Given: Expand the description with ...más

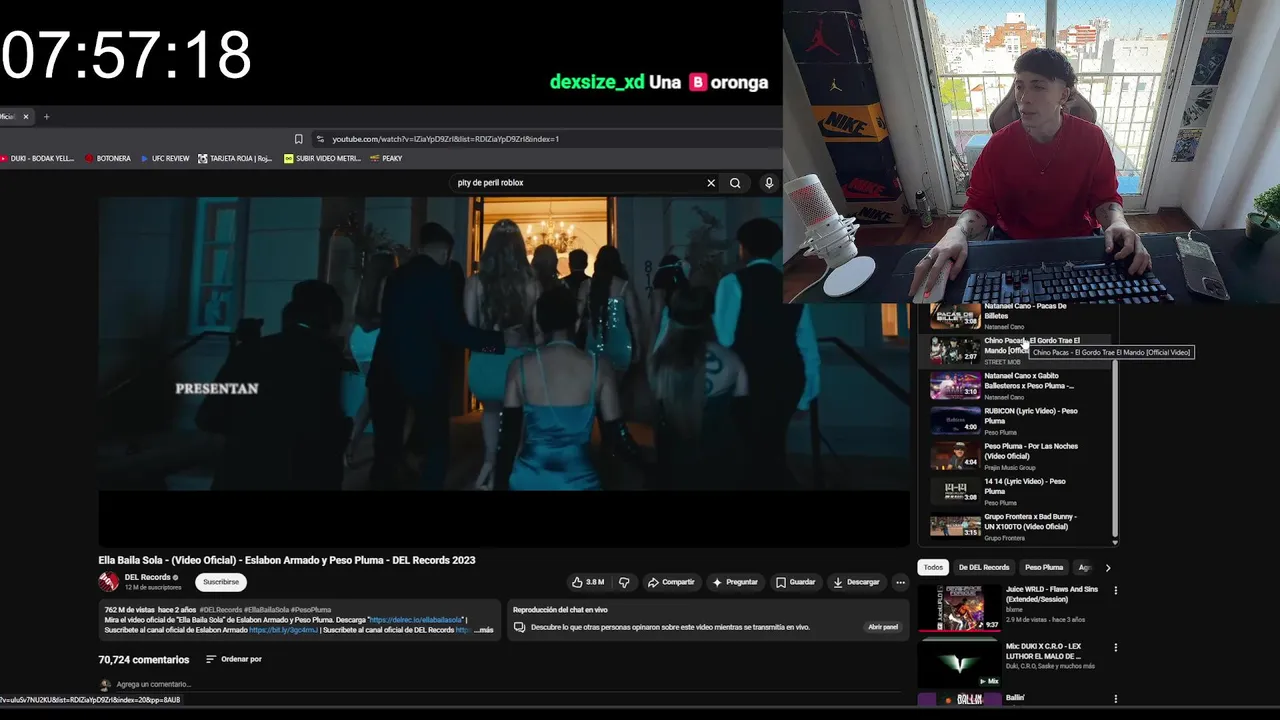Looking at the screenshot, I should [485, 630].
